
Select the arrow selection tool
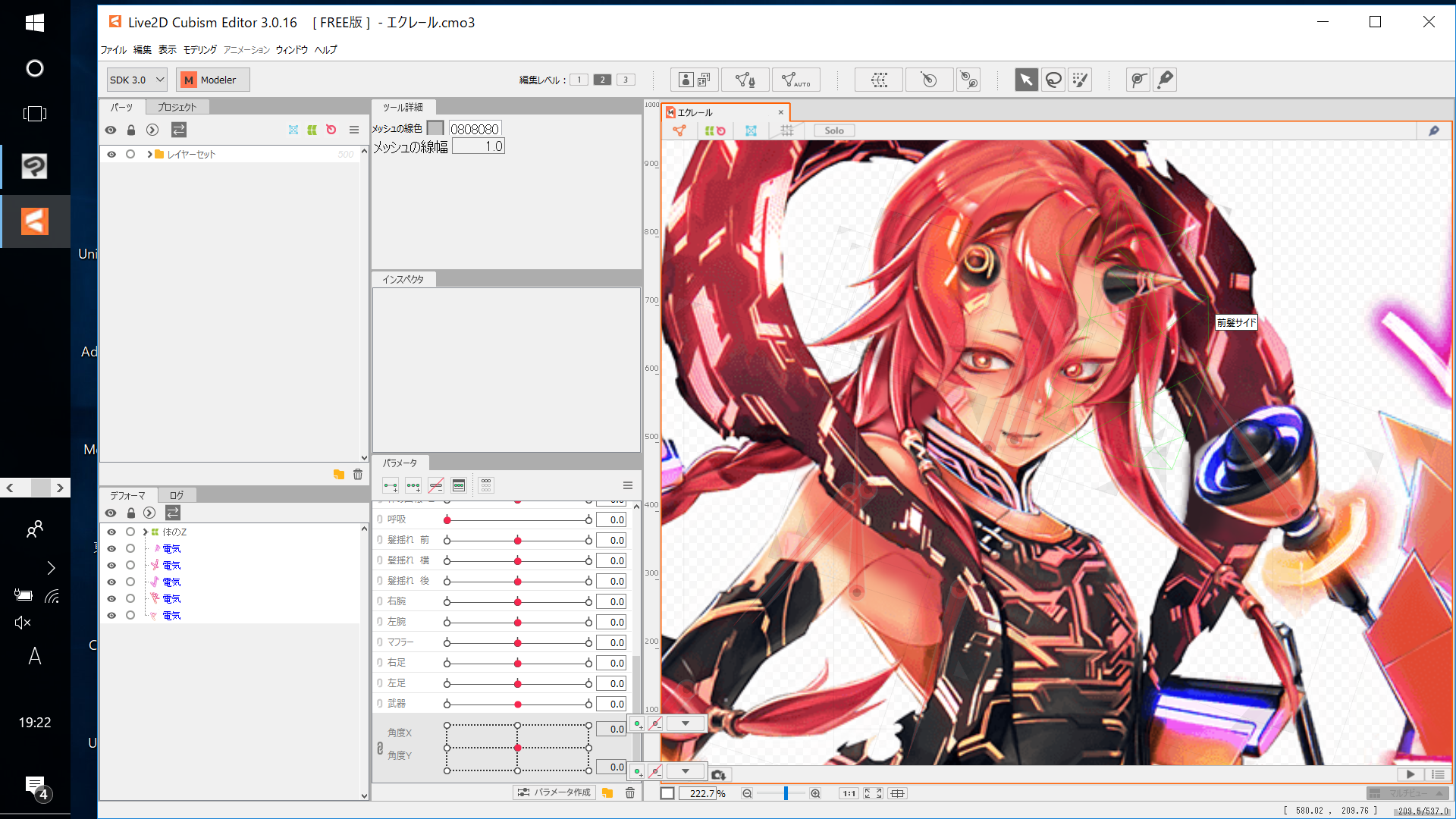tap(1026, 80)
